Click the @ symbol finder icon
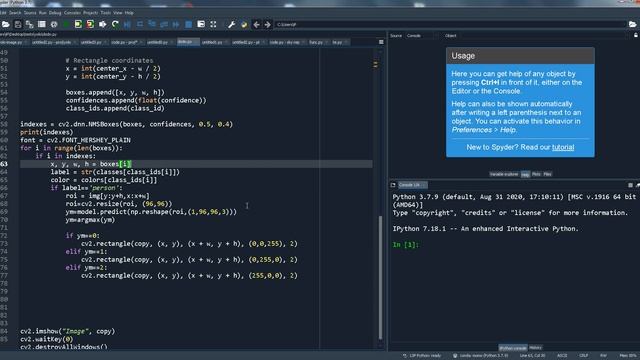640x360 pixels. tap(54, 24)
